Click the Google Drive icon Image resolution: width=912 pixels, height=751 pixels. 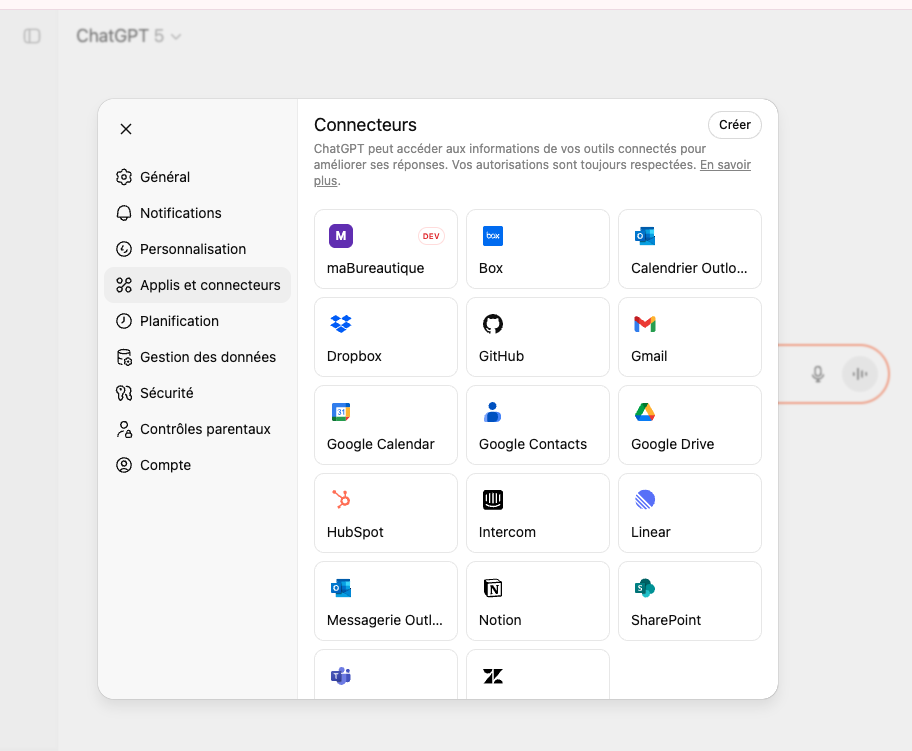(x=645, y=412)
